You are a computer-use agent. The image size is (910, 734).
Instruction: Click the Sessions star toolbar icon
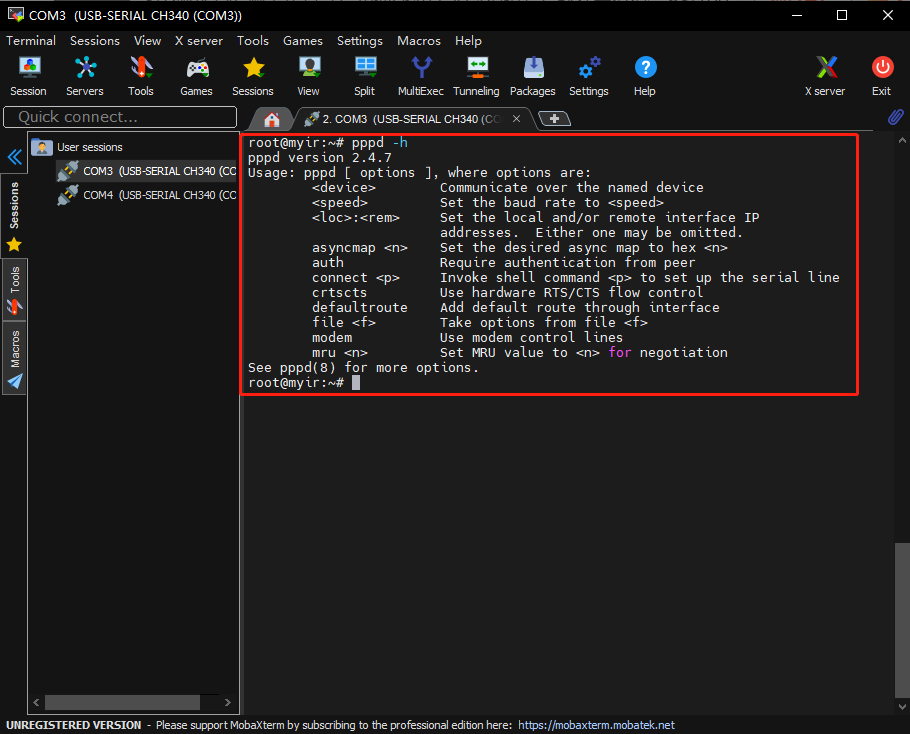coord(253,76)
